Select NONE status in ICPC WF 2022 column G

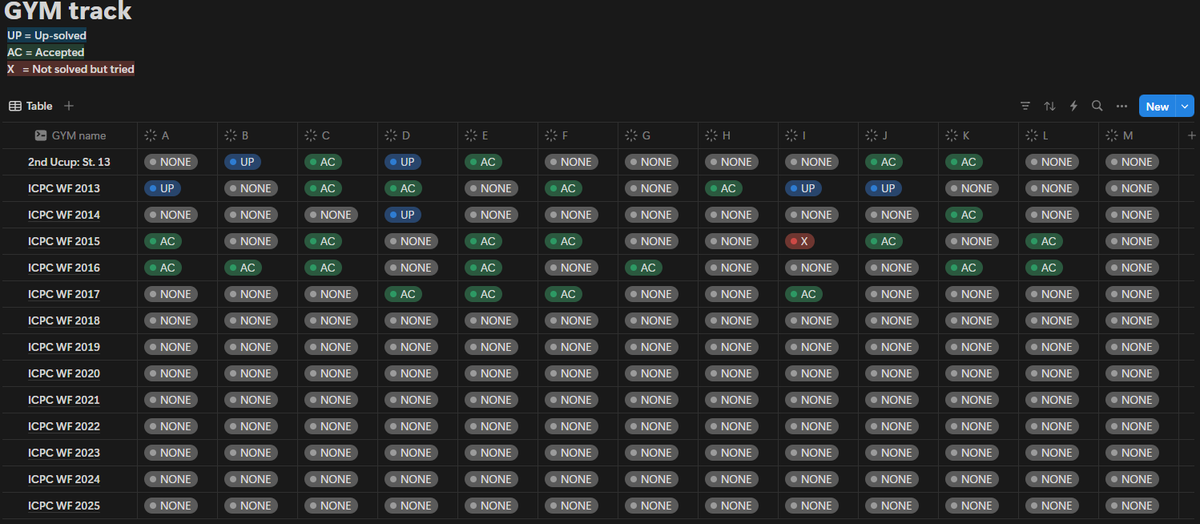(651, 426)
